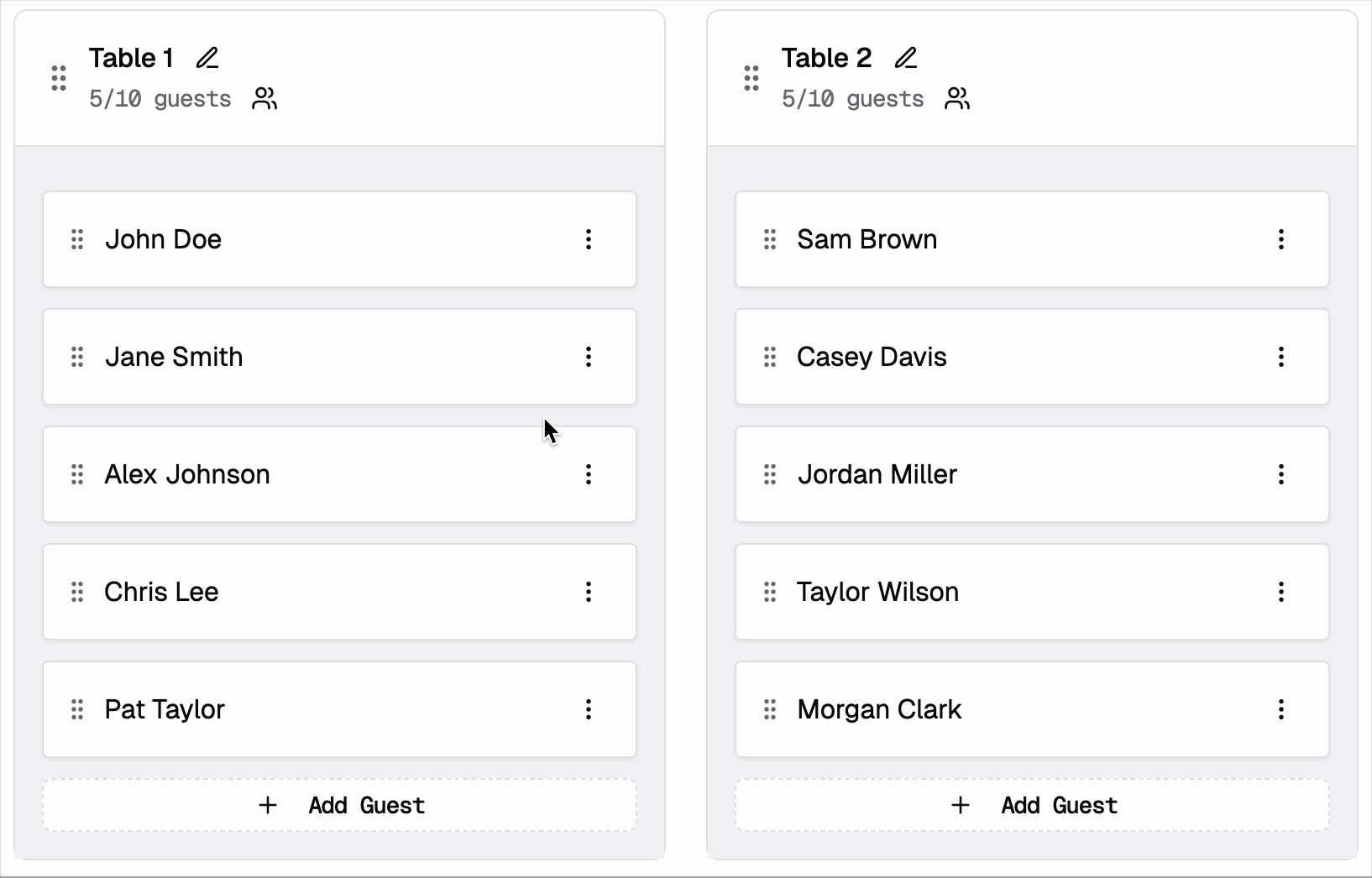Click Table 1's drag handle icon
Image resolution: width=1372 pixels, height=878 pixels.
pyautogui.click(x=58, y=77)
